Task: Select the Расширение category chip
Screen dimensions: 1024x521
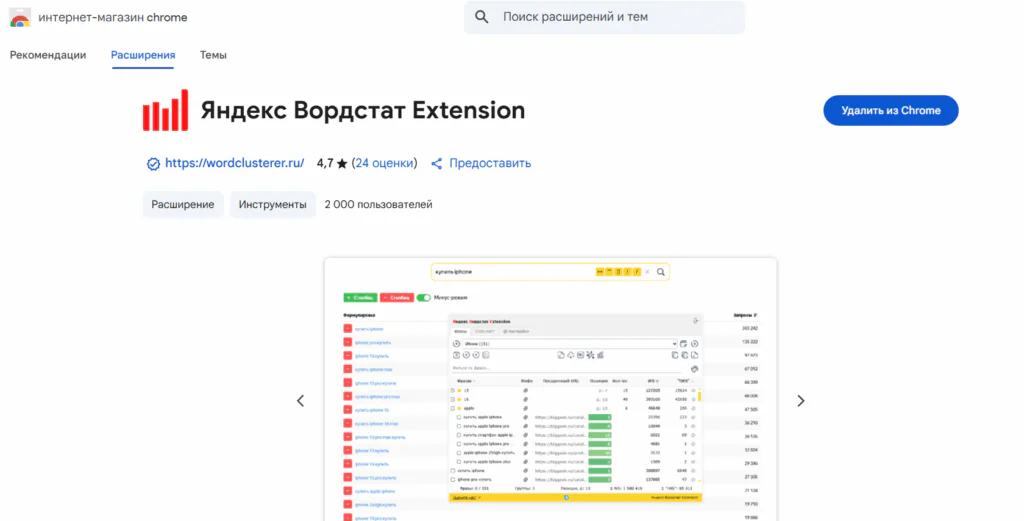Action: [183, 204]
